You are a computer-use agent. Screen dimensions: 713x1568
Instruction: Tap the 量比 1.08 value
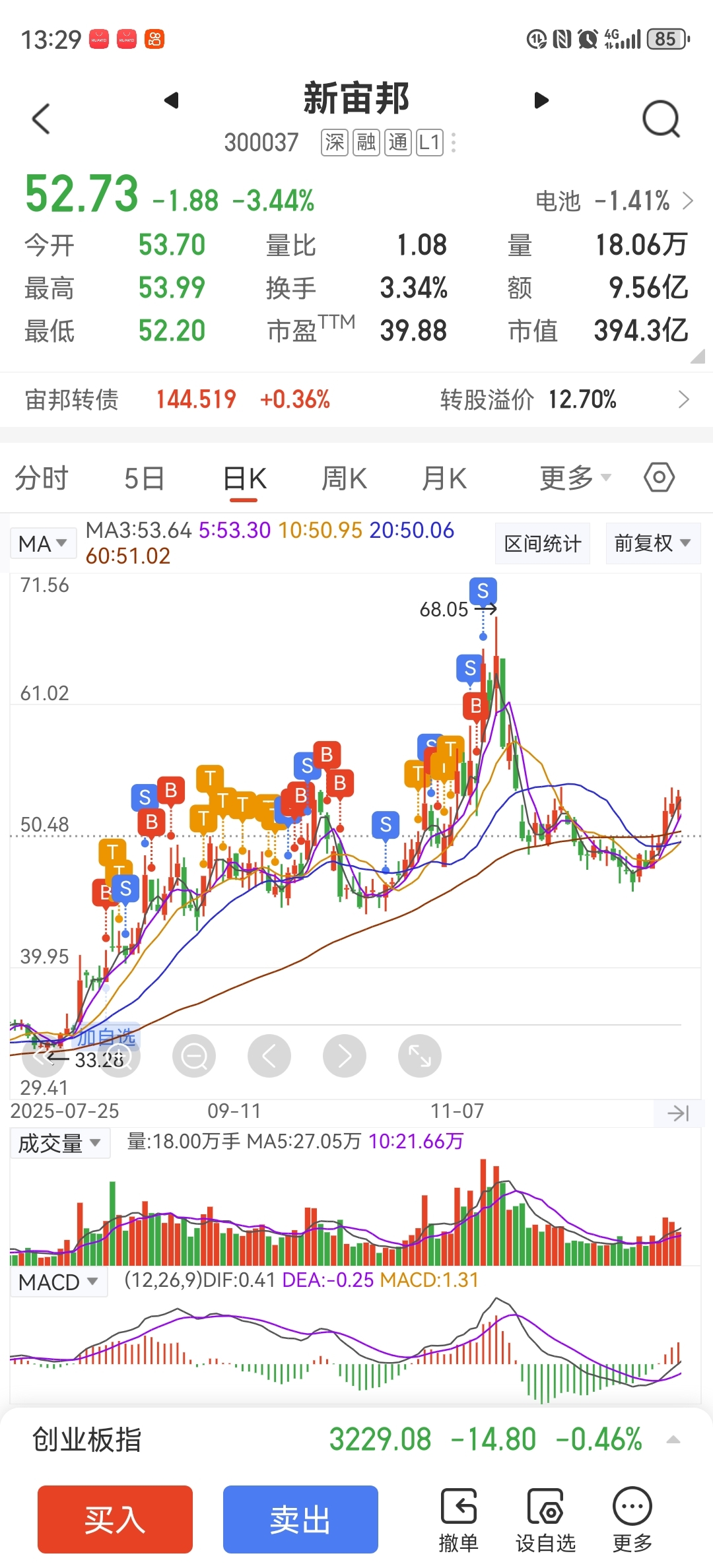click(x=422, y=245)
